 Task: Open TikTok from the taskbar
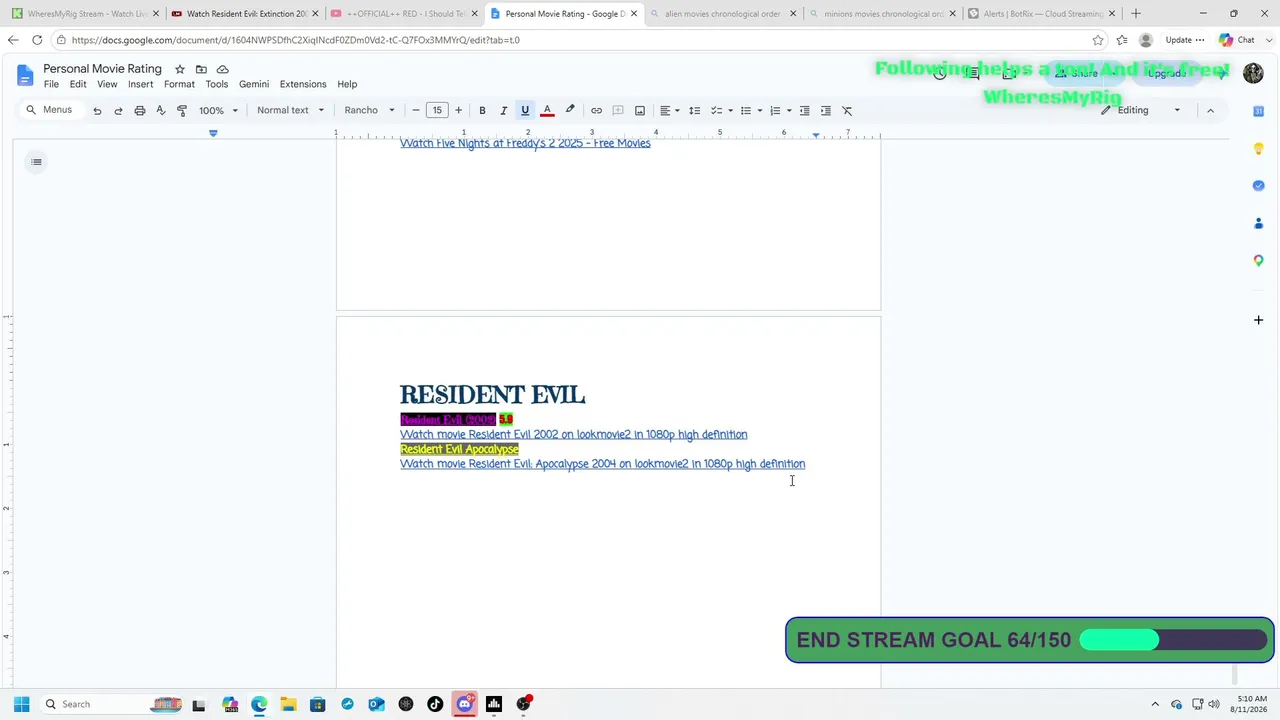click(x=435, y=704)
